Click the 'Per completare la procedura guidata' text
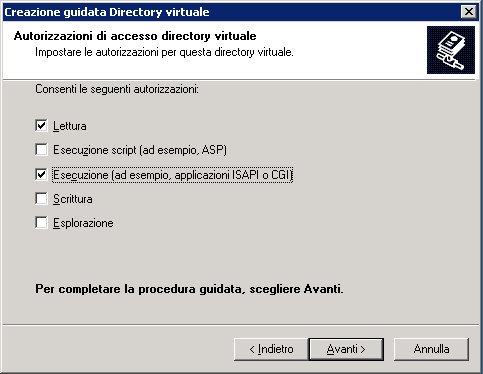This screenshot has width=483, height=374. [x=189, y=289]
